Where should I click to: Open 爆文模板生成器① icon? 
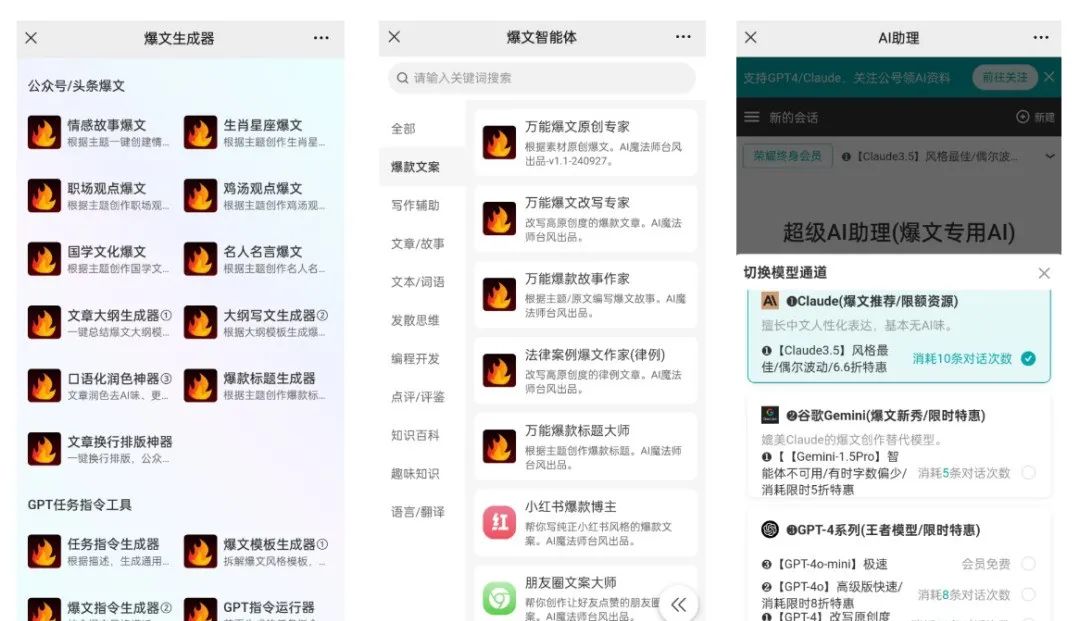200,551
